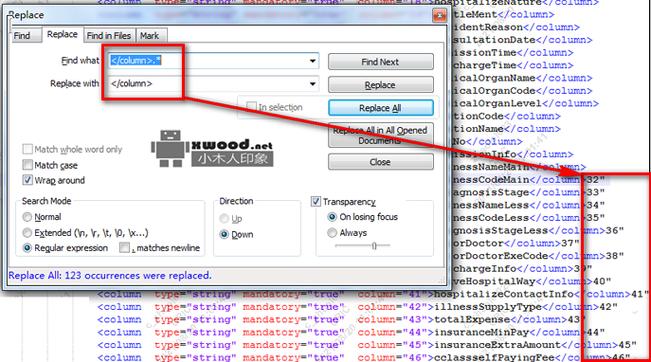Open the Find in Files tab

pyautogui.click(x=109, y=36)
